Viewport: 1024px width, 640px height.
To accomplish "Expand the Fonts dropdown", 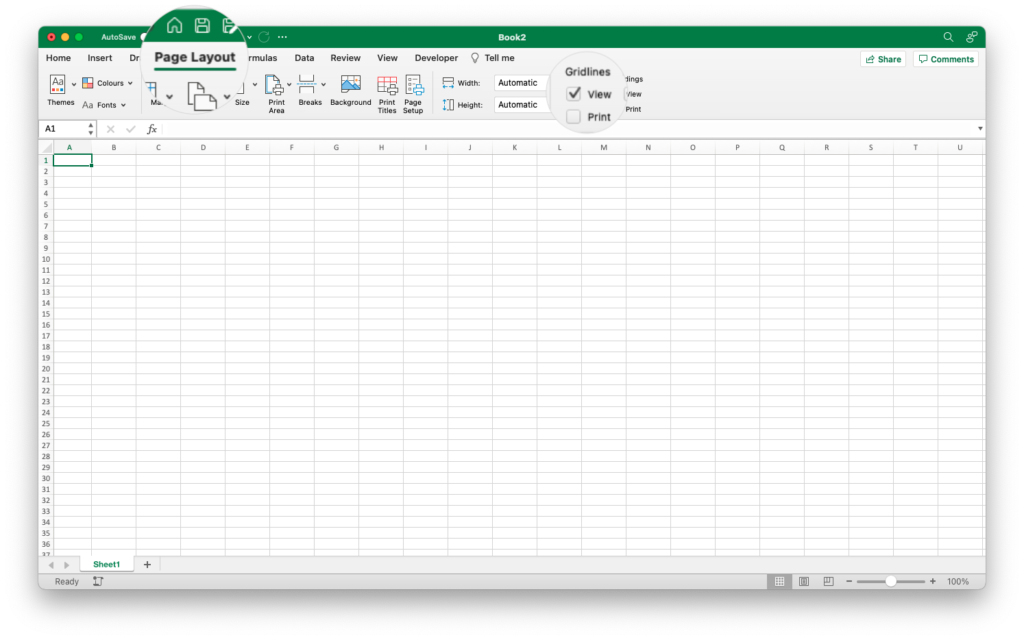I will (105, 105).
